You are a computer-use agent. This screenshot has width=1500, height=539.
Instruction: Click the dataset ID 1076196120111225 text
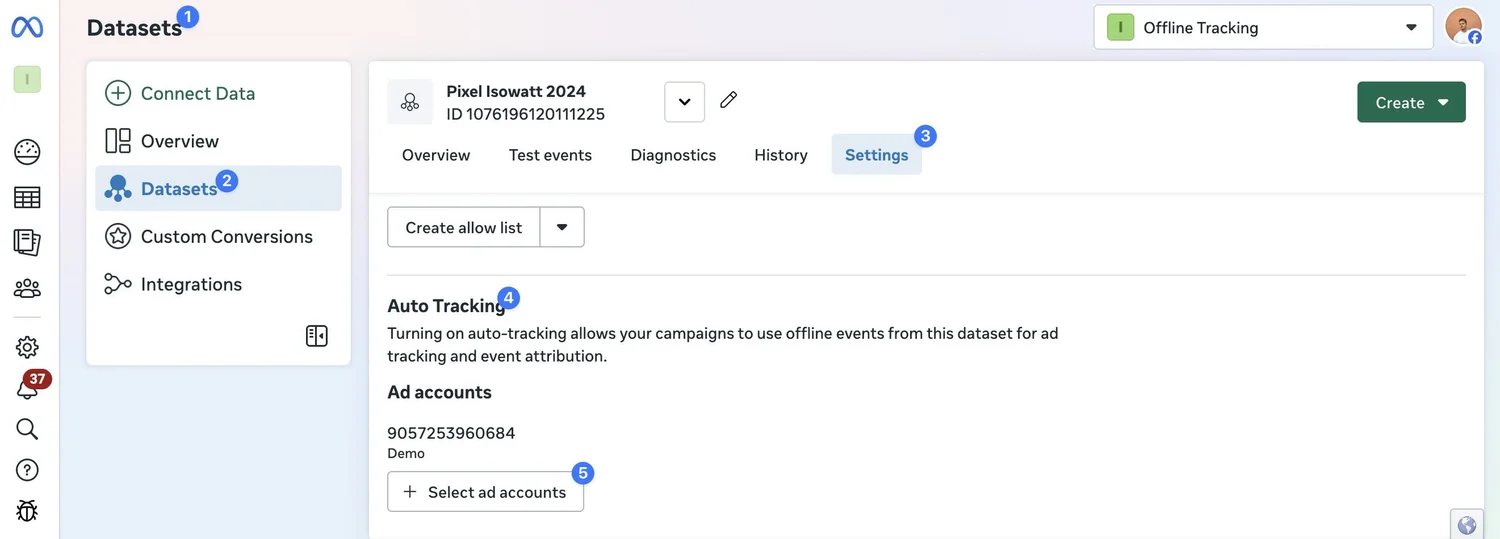[525, 114]
